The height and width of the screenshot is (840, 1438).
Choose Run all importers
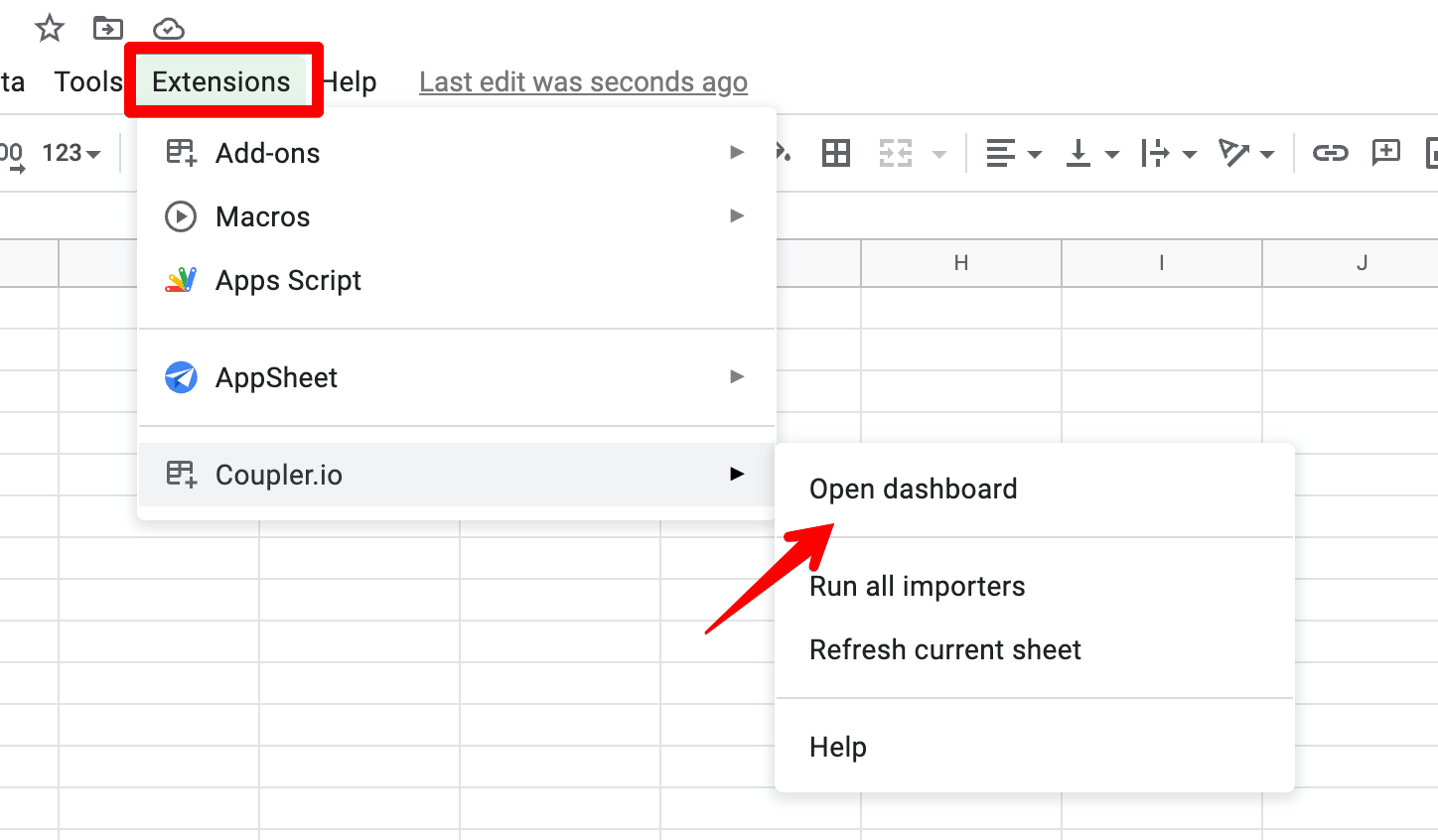tap(1035, 586)
